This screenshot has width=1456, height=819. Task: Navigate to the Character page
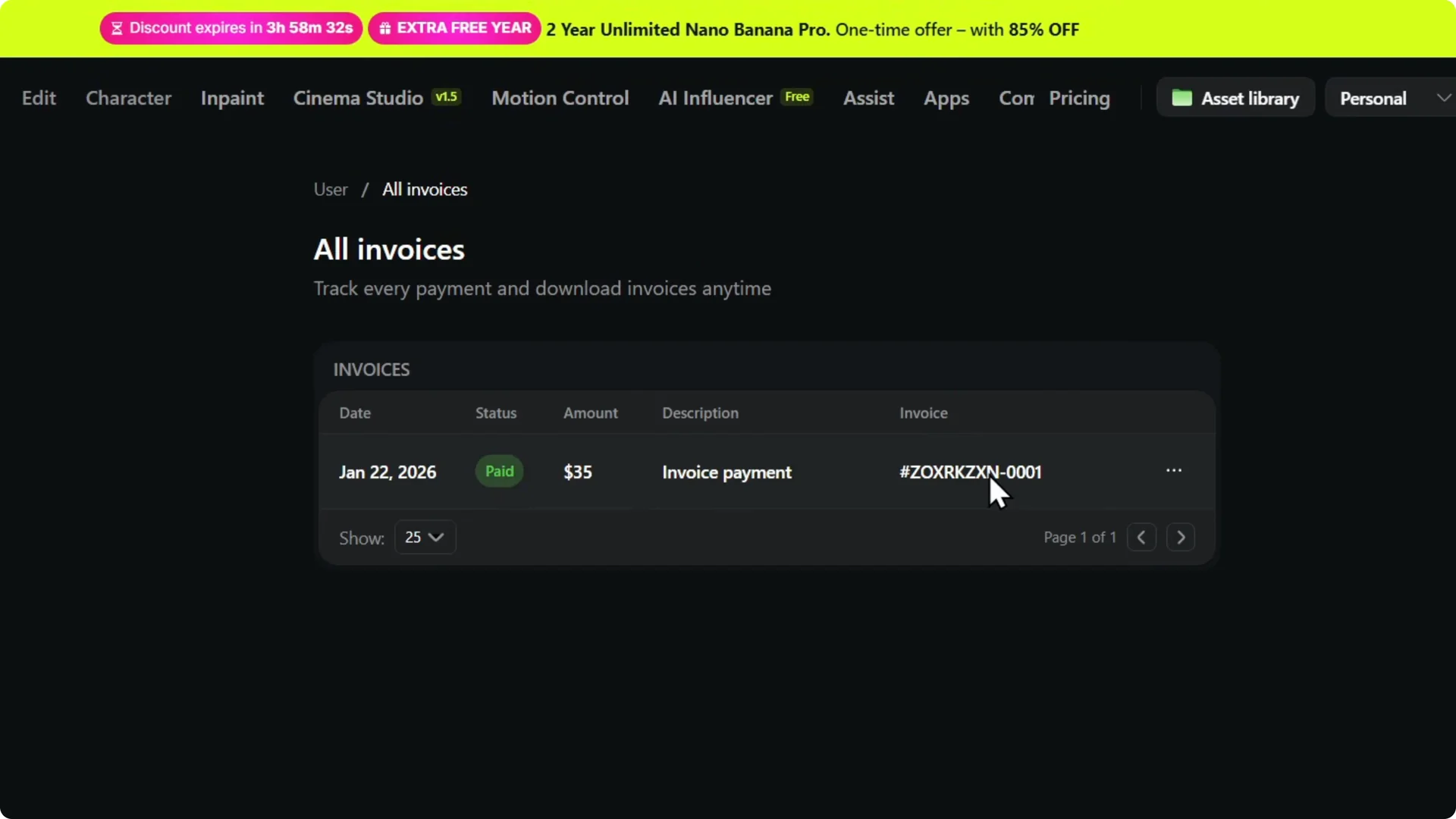tap(128, 98)
